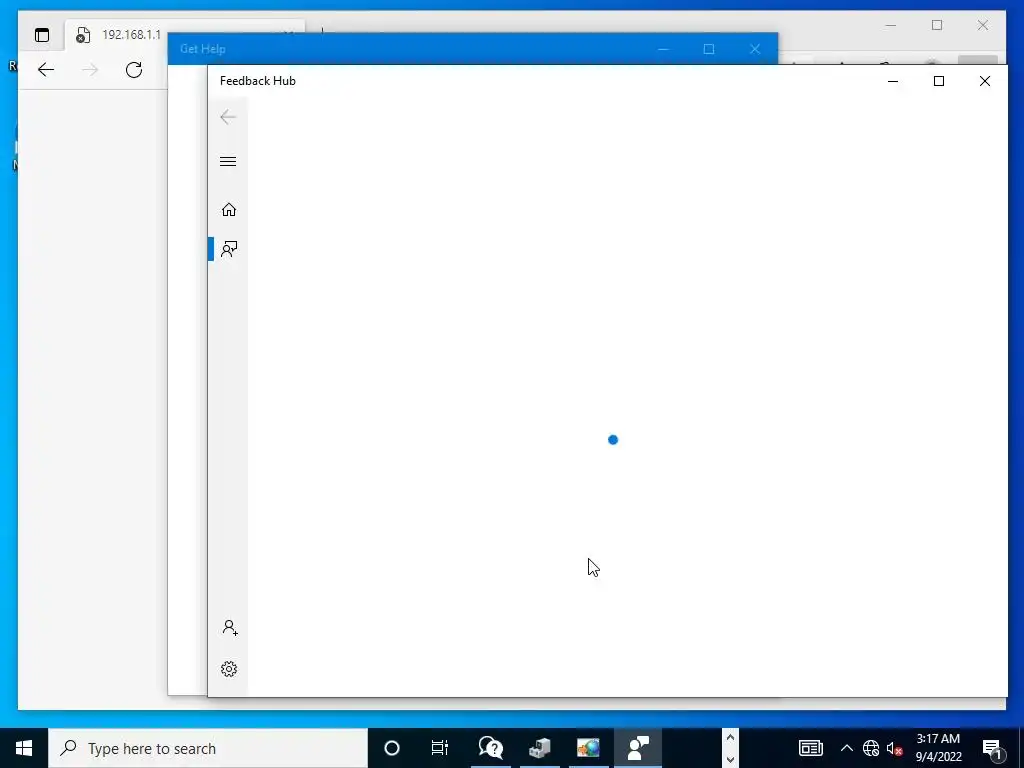Open Task View on the taskbar
Screen dimensions: 1024x768
pyautogui.click(x=440, y=748)
